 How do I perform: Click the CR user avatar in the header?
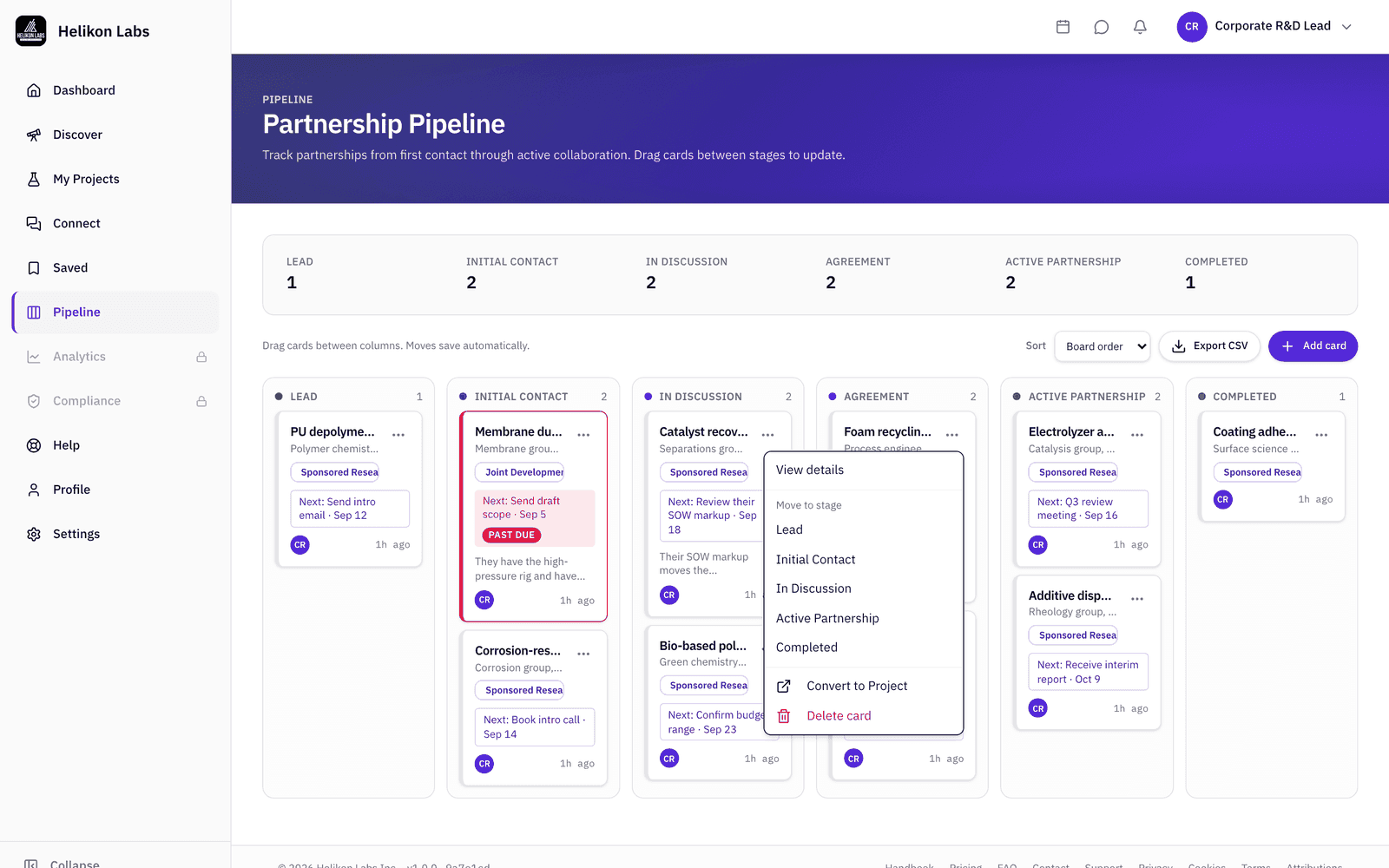click(1192, 27)
